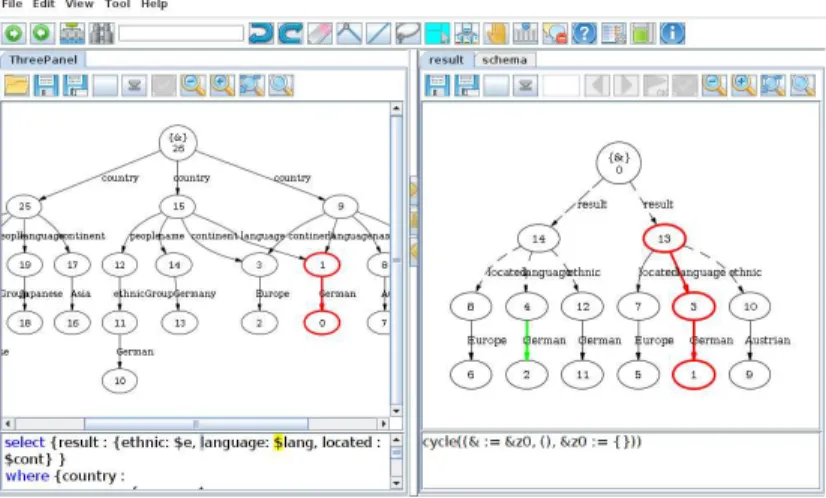Select the ThreePanel tab
Image resolution: width=826 pixels, height=498 pixels.
(x=43, y=60)
